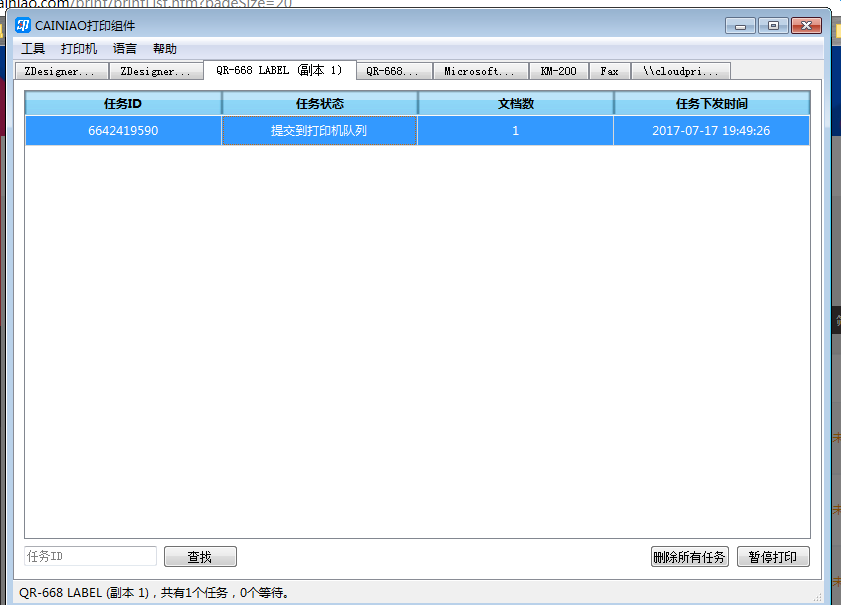Select the document count cell showing 1

pos(516,130)
